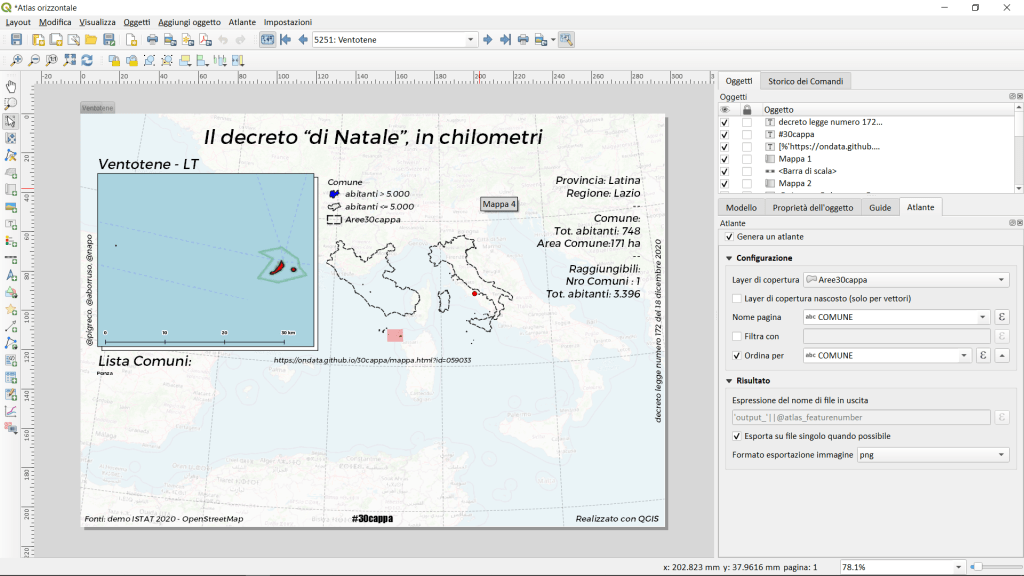Collapse the Configurazione section
Image resolution: width=1024 pixels, height=576 pixels.
click(x=728, y=258)
